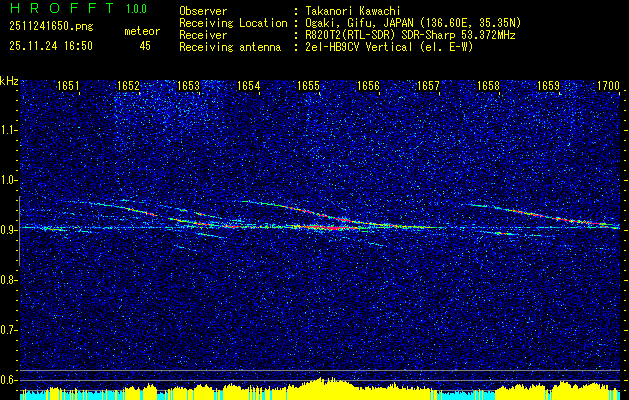
Task: Click time marker 1700
Action: [x=609, y=85]
